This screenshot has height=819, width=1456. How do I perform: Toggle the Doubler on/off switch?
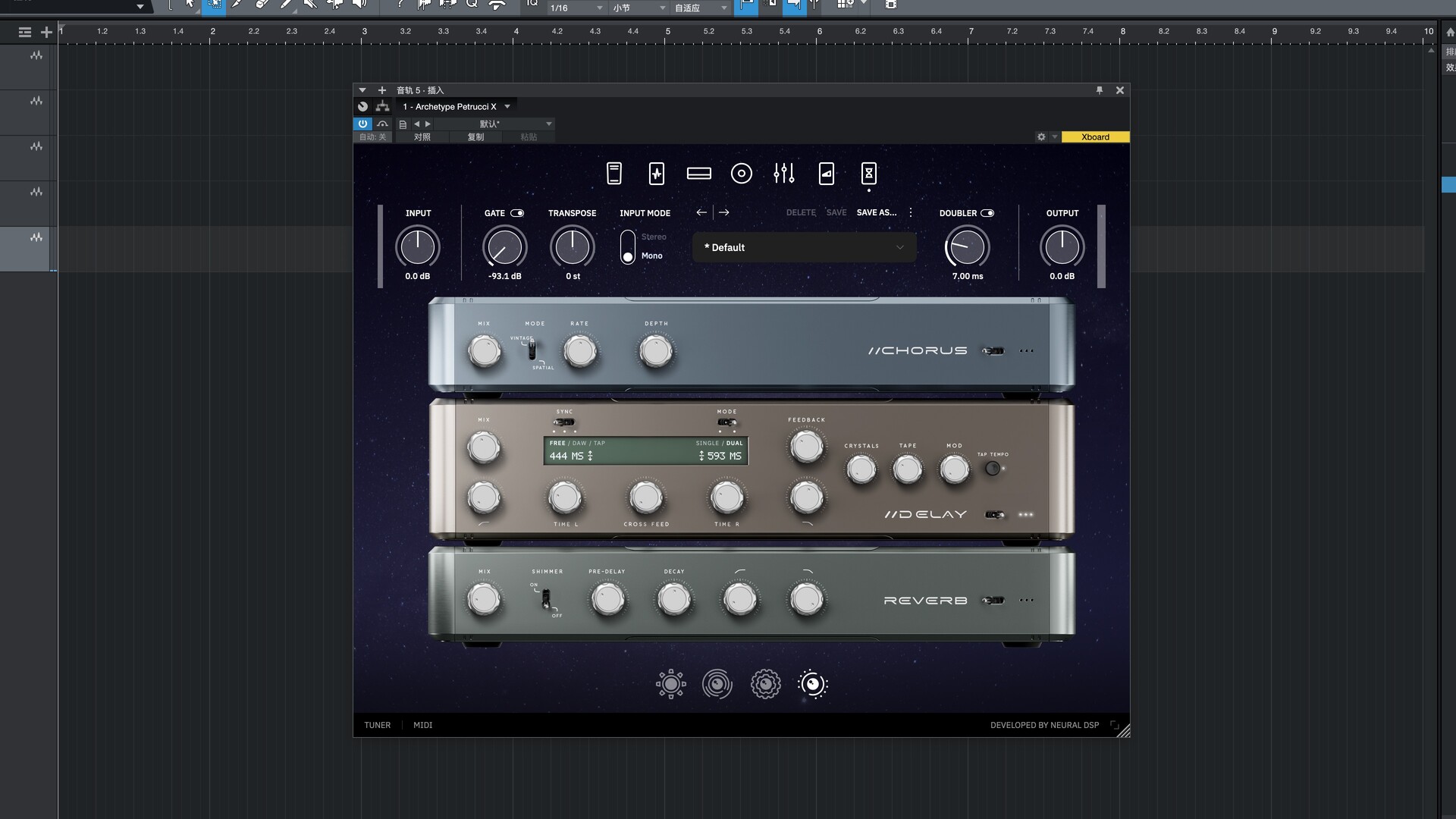pos(987,213)
